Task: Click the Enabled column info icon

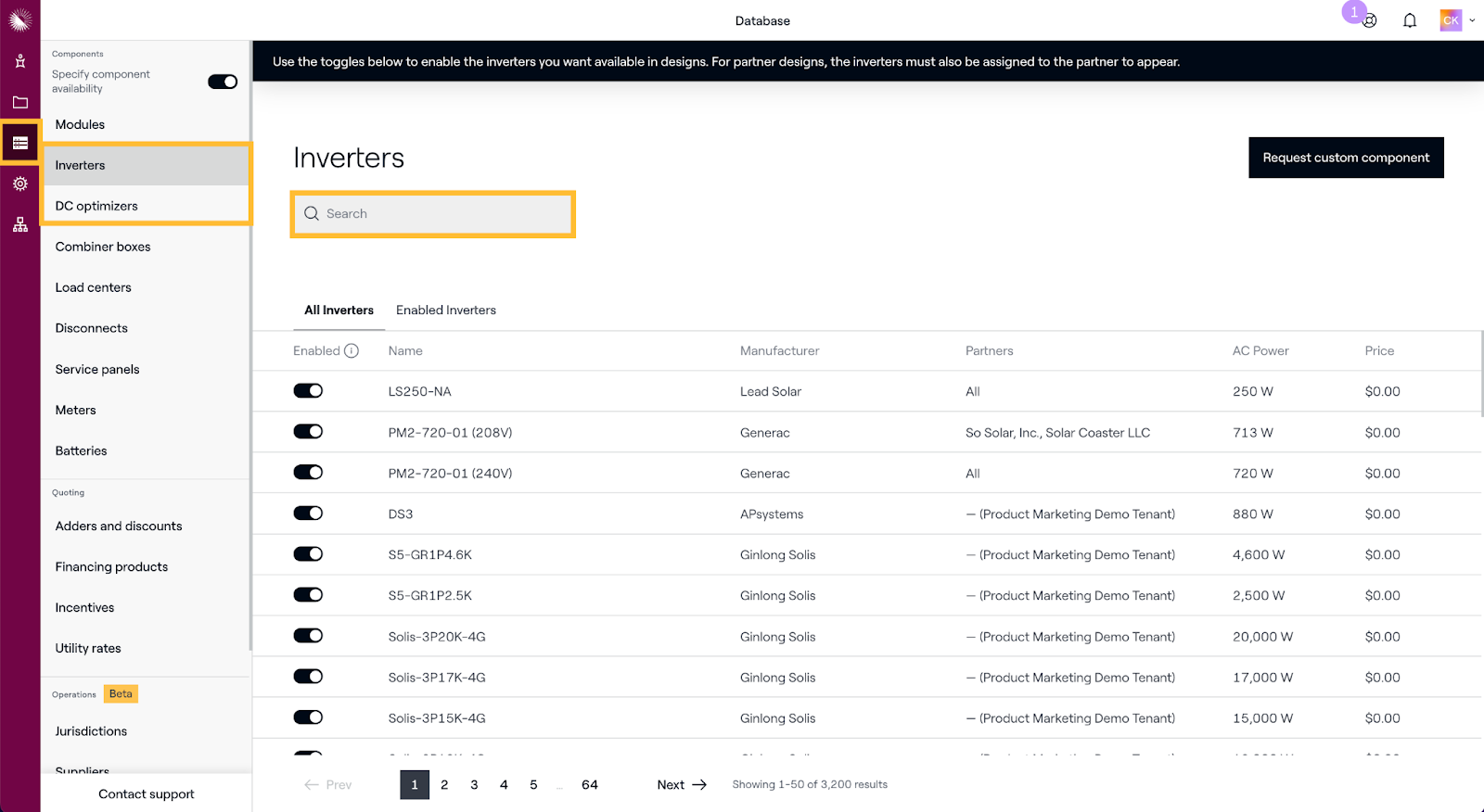Action: click(352, 350)
